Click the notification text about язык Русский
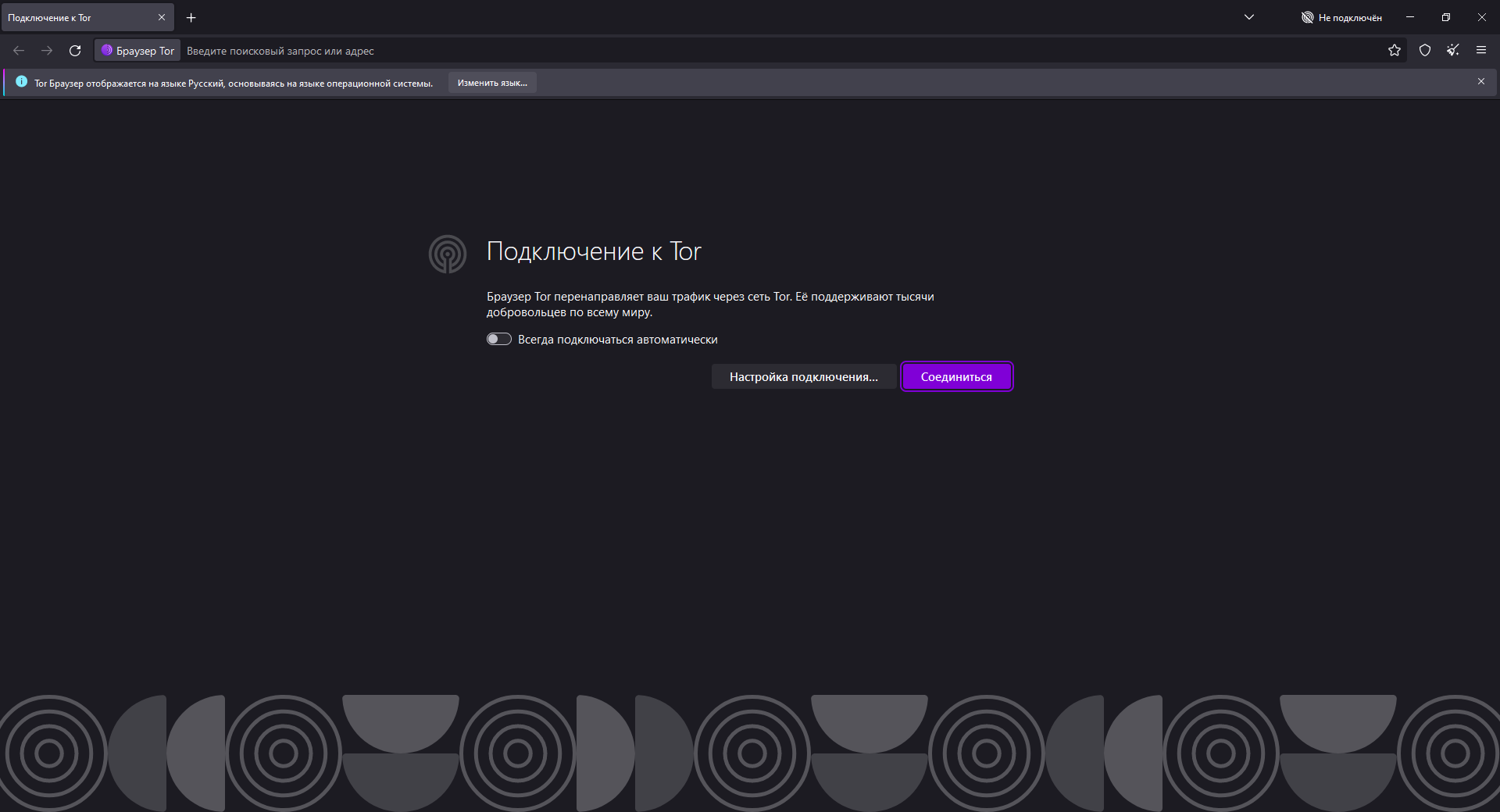This screenshot has width=1500, height=812. tap(234, 84)
